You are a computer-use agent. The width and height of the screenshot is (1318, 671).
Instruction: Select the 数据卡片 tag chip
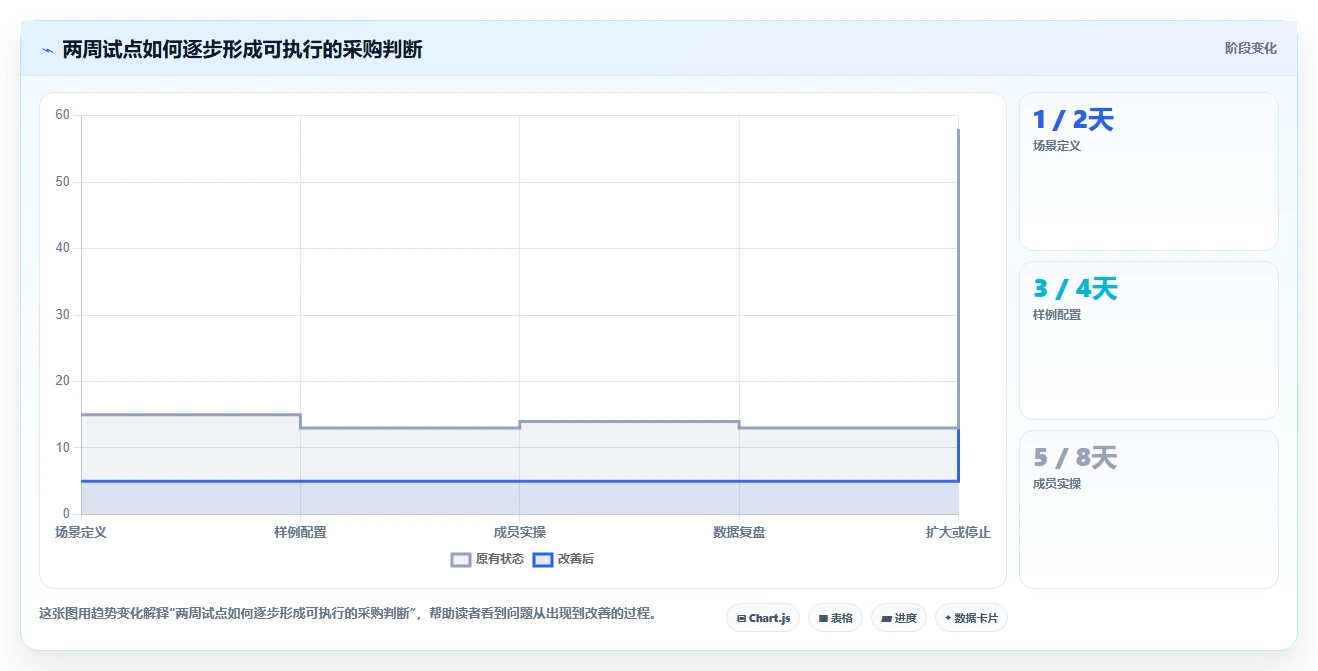971,618
